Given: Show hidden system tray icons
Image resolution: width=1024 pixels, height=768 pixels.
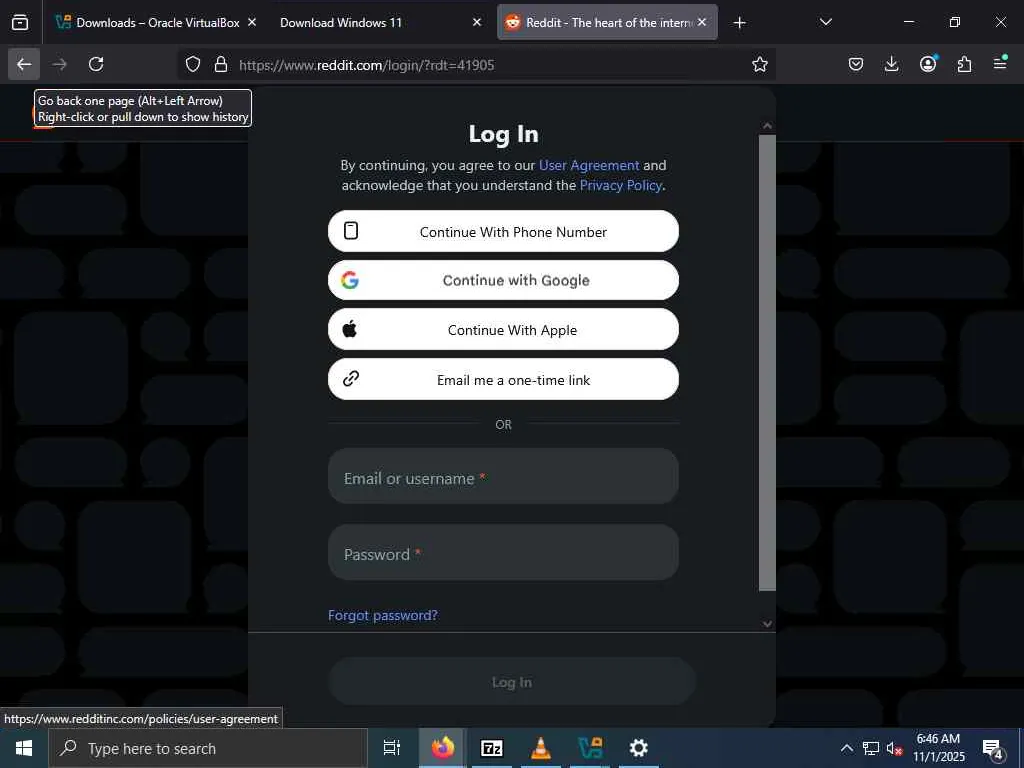Looking at the screenshot, I should pyautogui.click(x=846, y=748).
